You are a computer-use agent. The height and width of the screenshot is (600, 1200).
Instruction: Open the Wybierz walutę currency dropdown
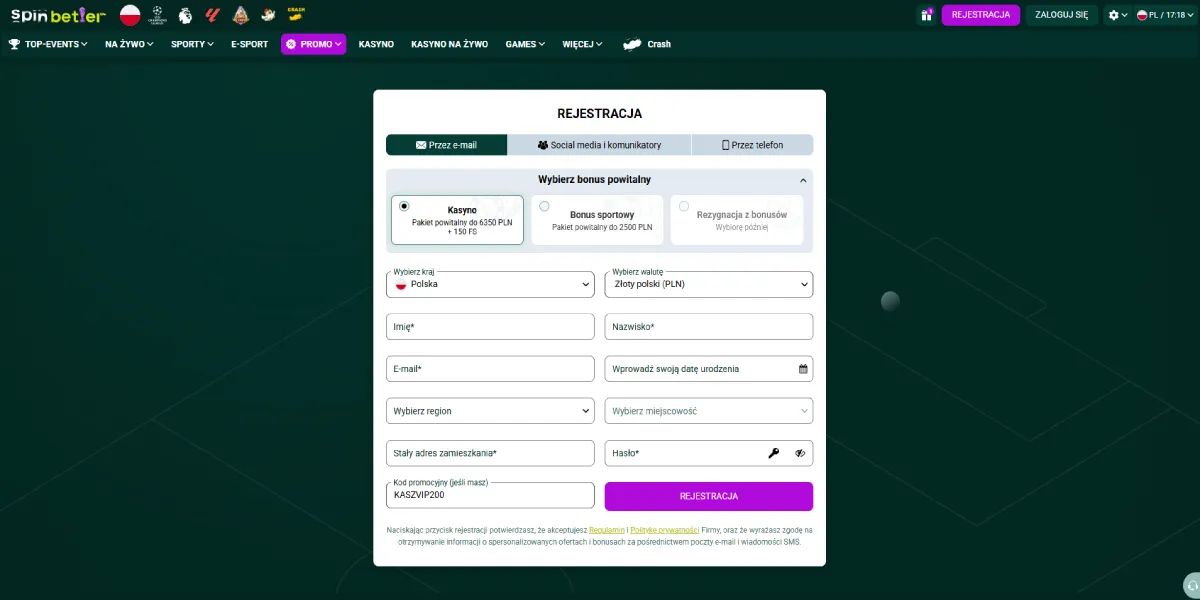(x=709, y=284)
